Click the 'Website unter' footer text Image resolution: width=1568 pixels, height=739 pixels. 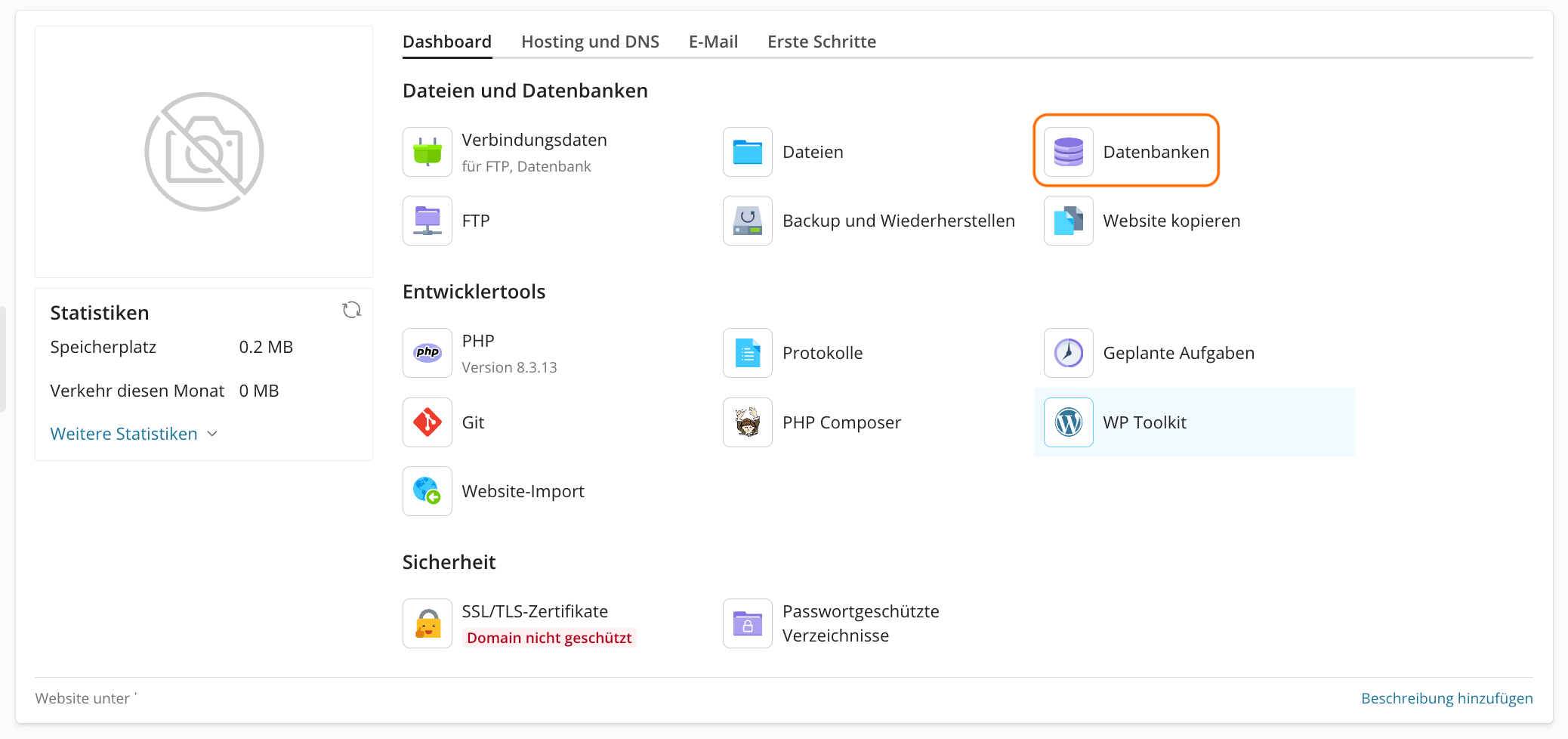(82, 698)
